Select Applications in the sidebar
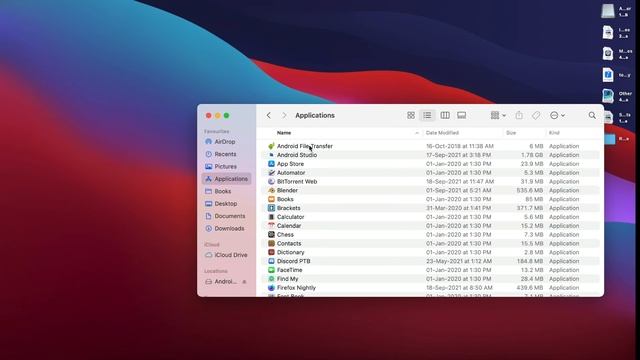The width and height of the screenshot is (640, 360). pyautogui.click(x=227, y=179)
